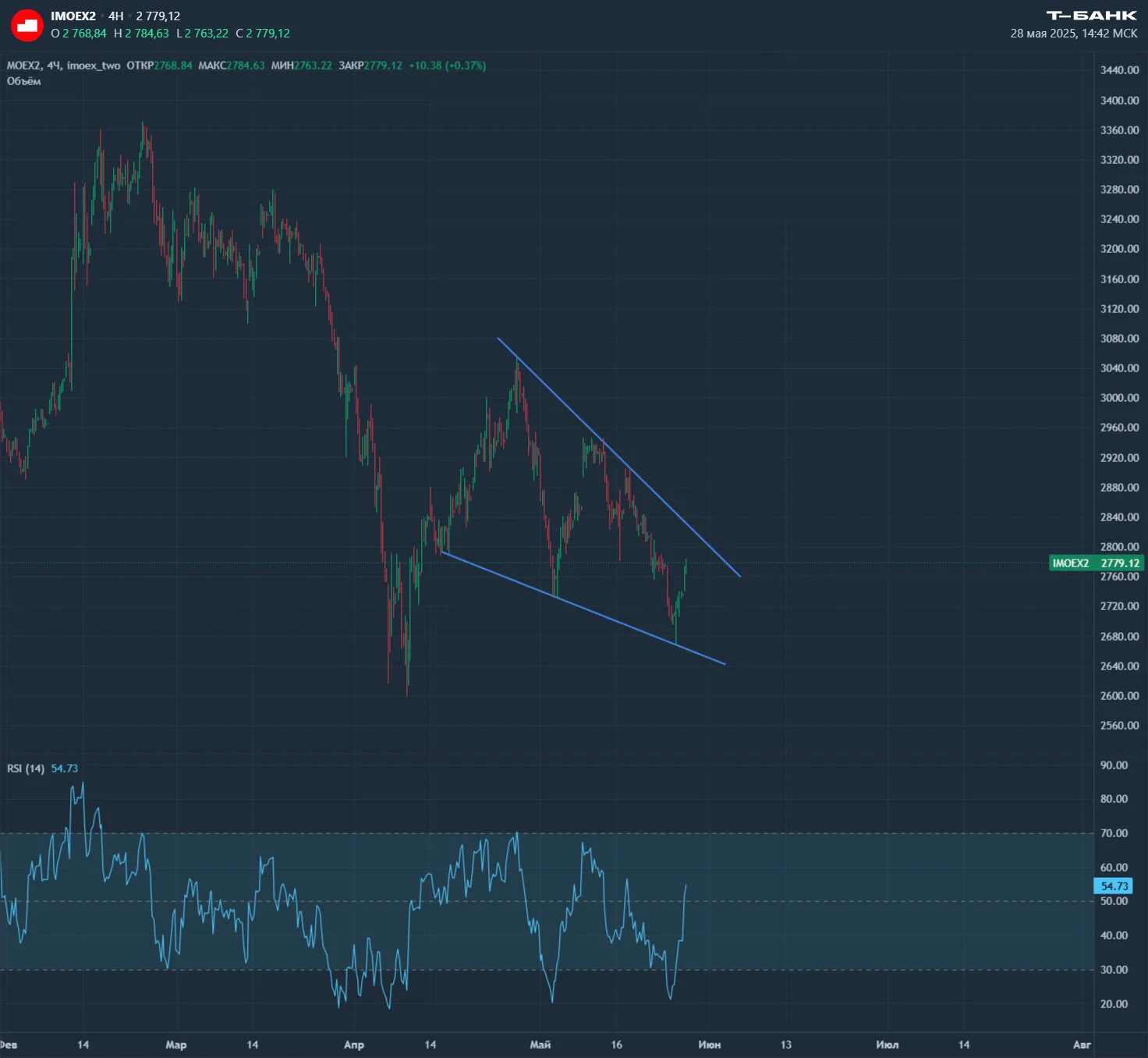Click the ОТКР 2768.84 legend value
Screen dimensions: 1148x1058
click(159, 66)
